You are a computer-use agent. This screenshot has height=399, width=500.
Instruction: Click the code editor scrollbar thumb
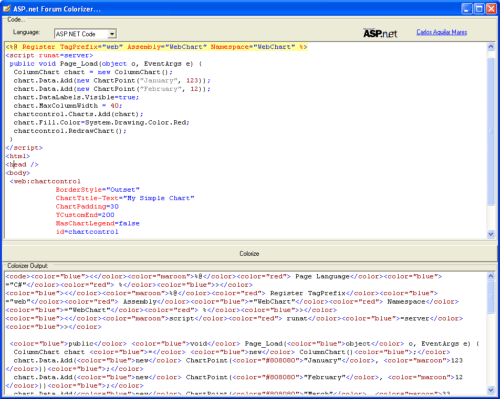(491, 131)
